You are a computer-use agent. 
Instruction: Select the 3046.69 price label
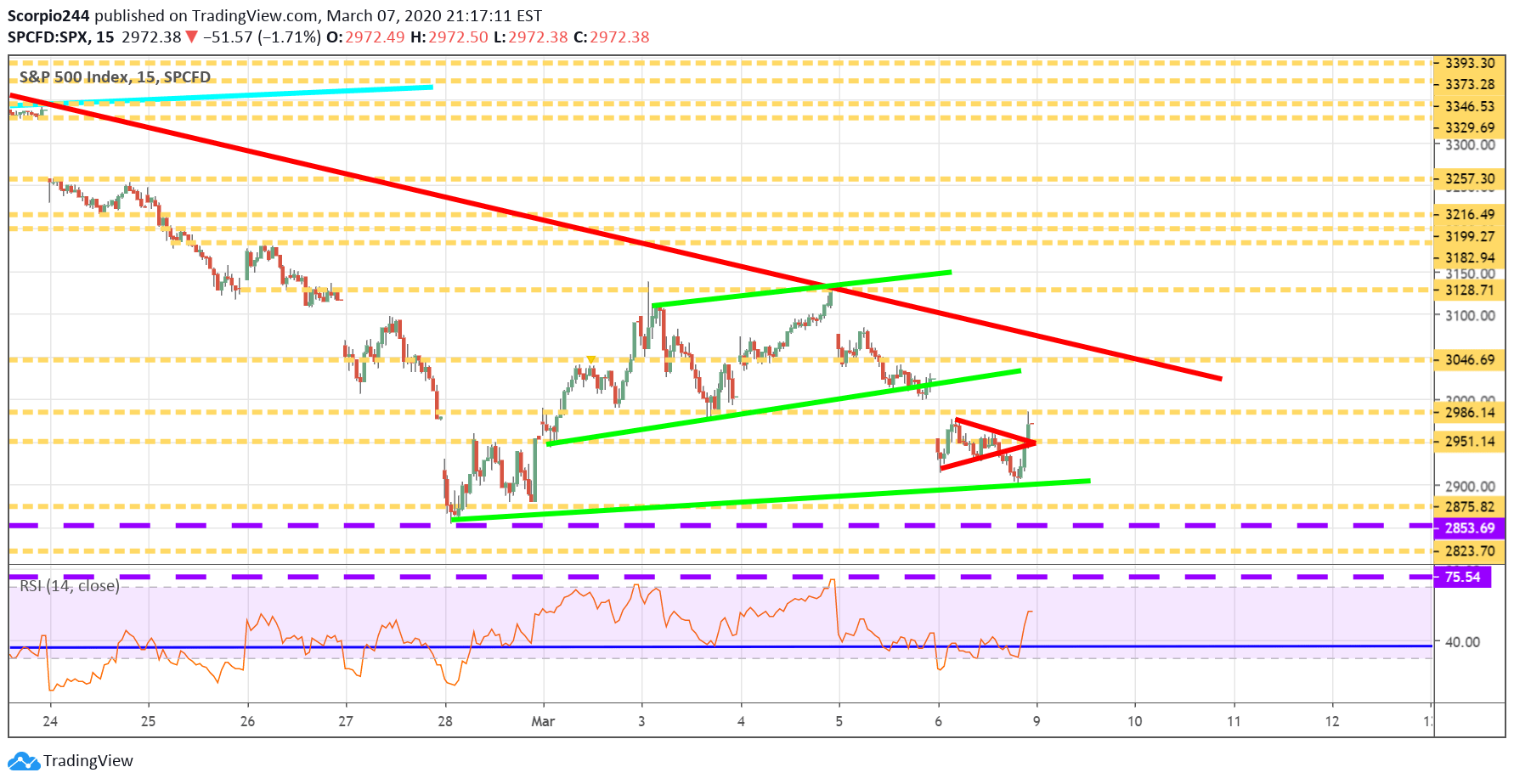1470,359
